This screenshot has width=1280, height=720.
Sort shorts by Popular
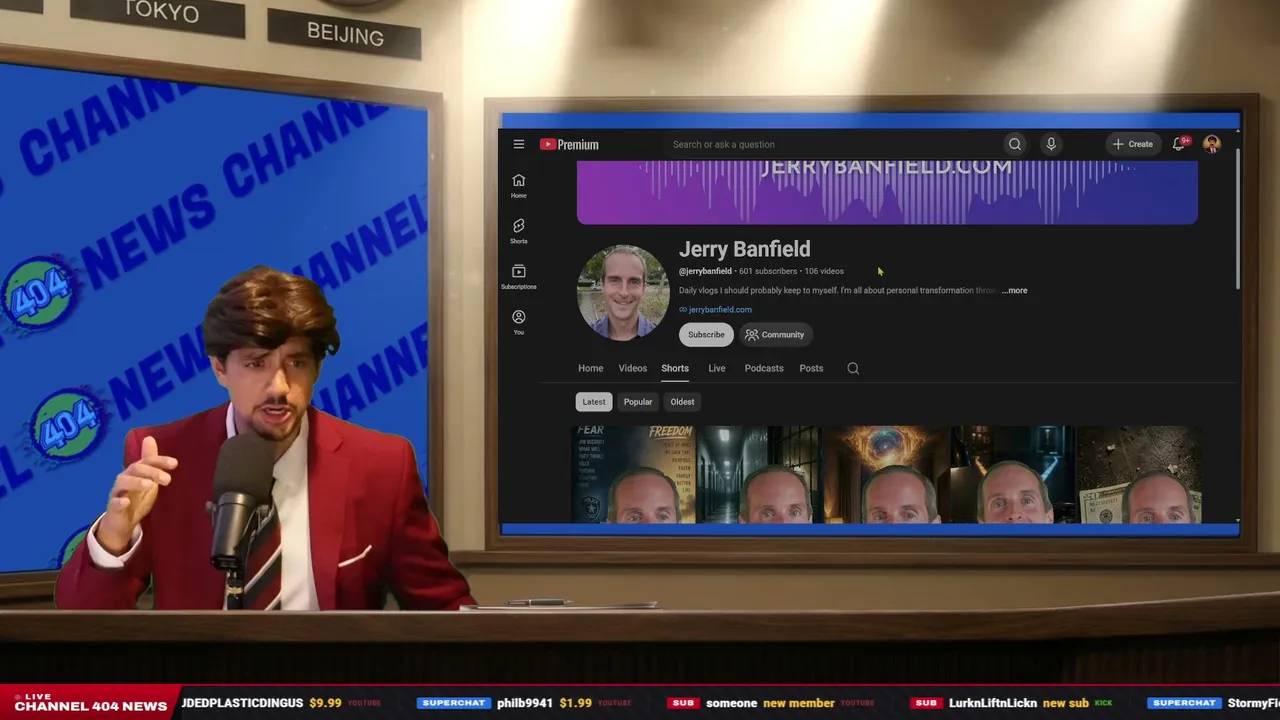tap(638, 402)
